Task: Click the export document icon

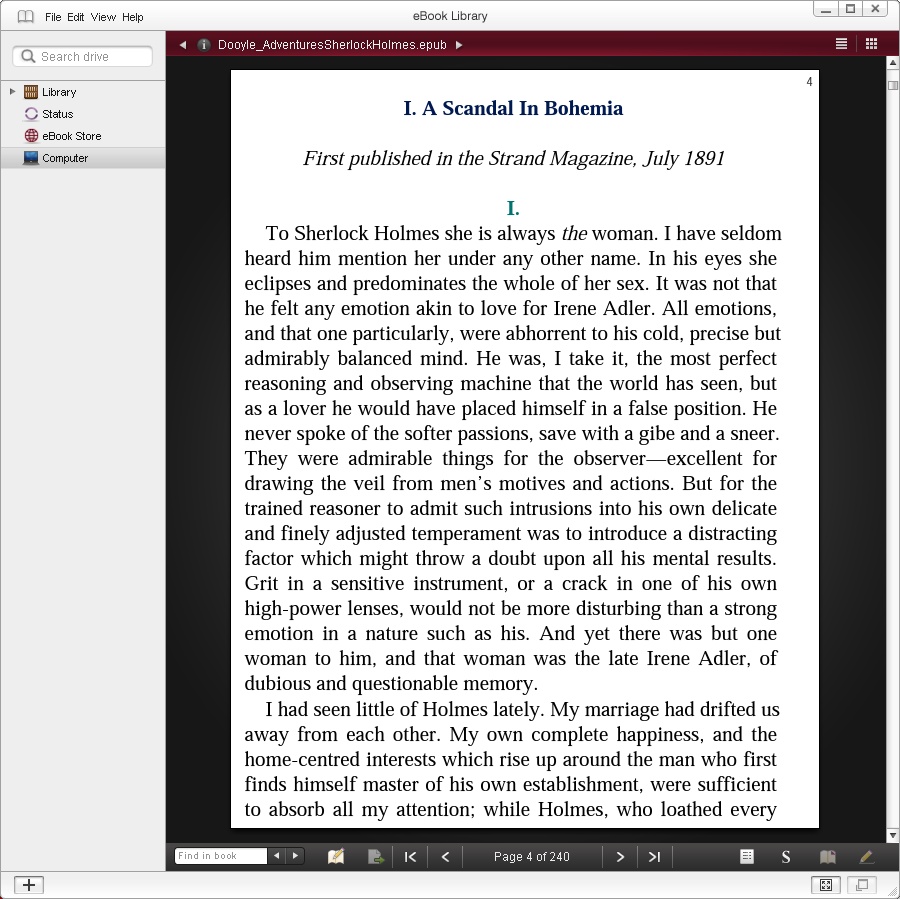Action: [375, 857]
